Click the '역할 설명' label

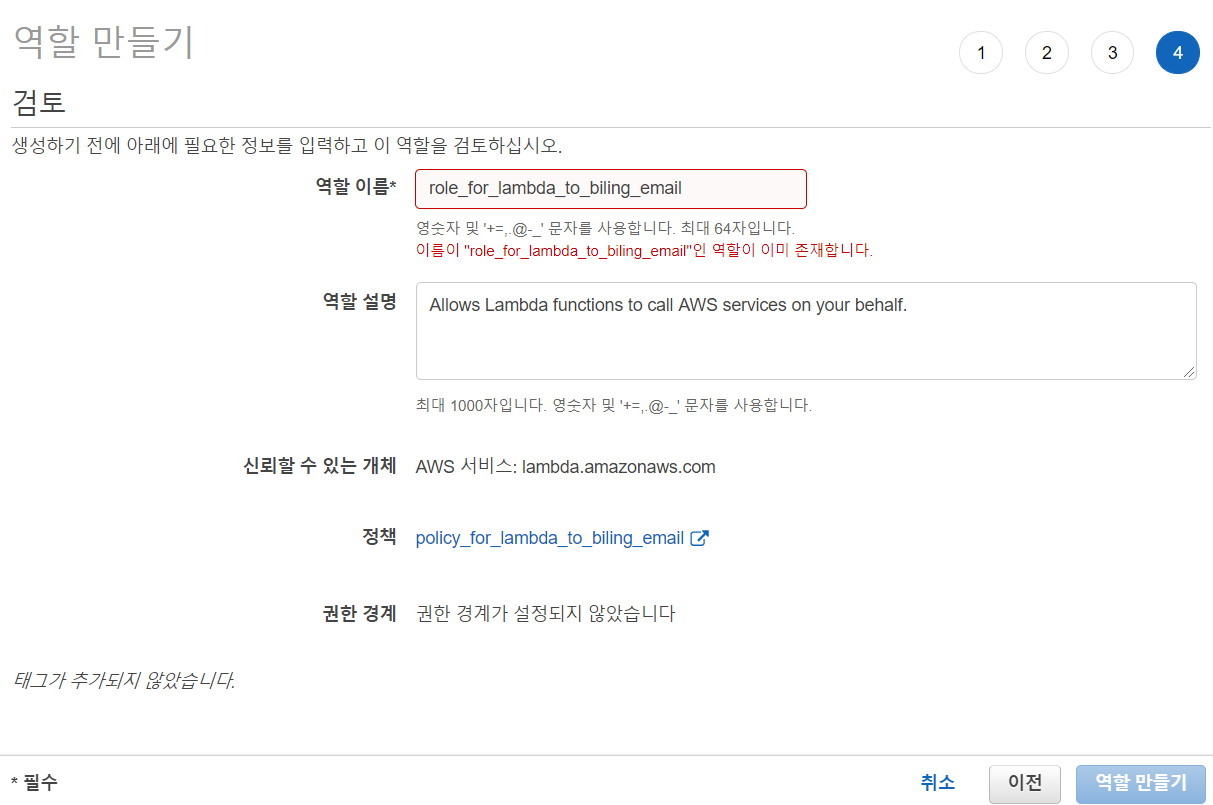(x=359, y=301)
